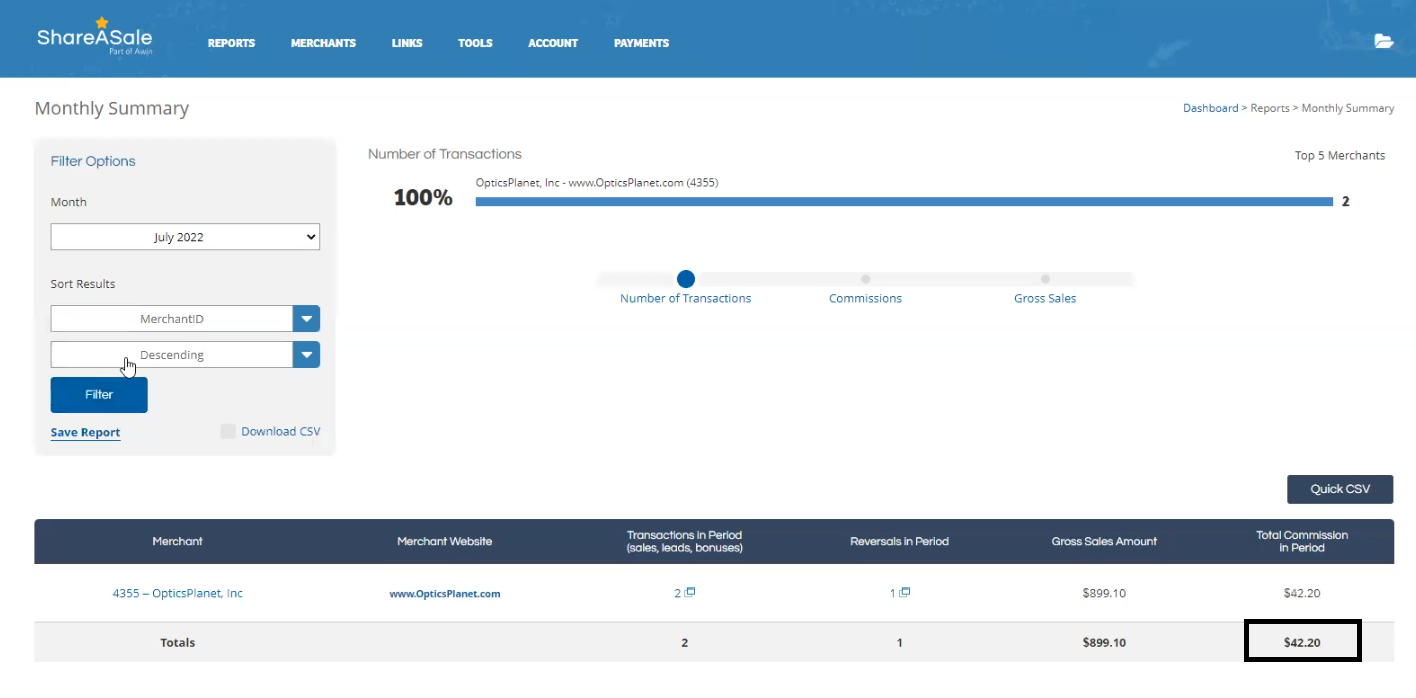This screenshot has width=1416, height=698.
Task: Open the folder icon in header
Action: coord(1384,41)
